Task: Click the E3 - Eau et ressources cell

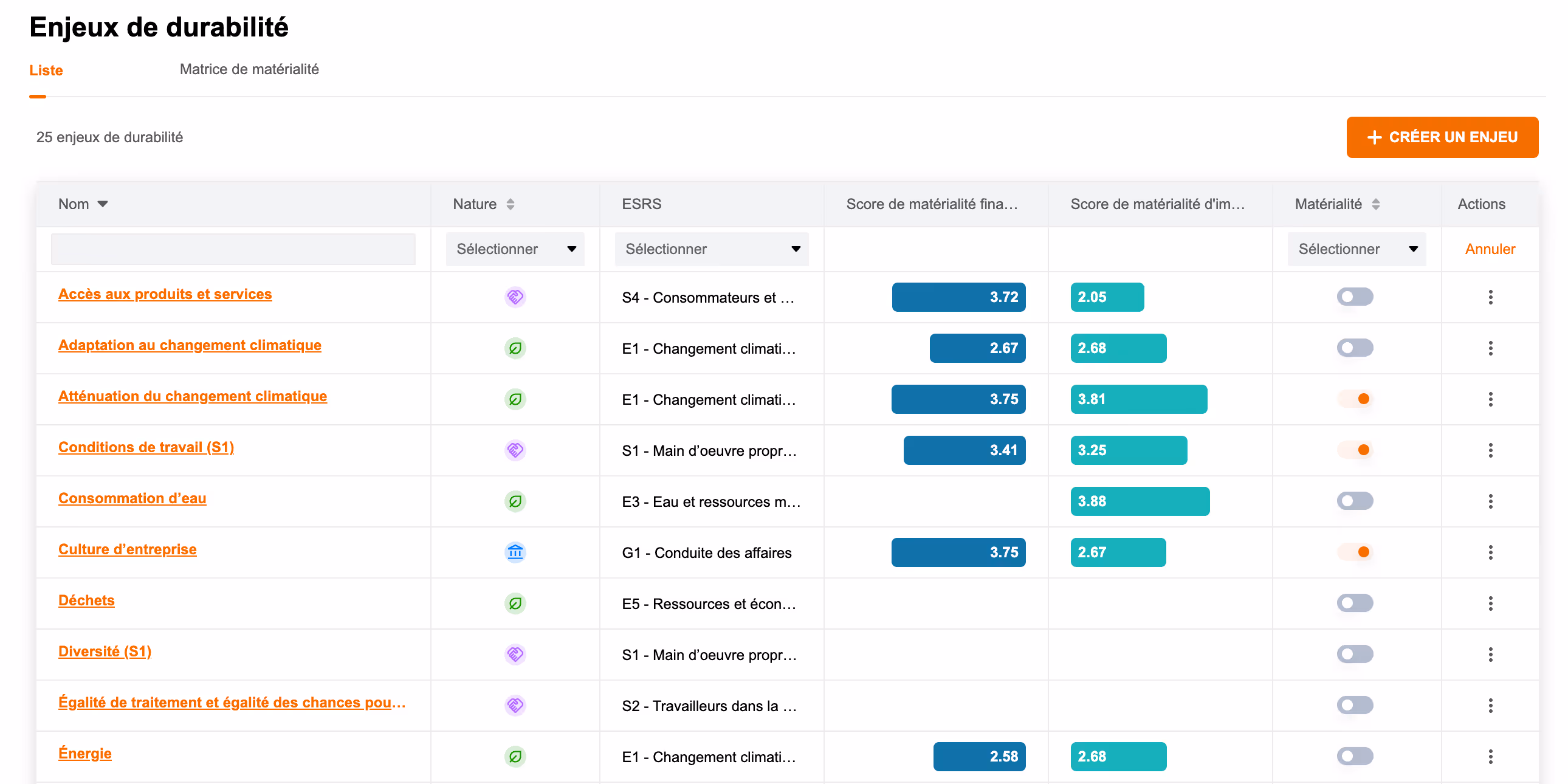Action: click(x=711, y=501)
